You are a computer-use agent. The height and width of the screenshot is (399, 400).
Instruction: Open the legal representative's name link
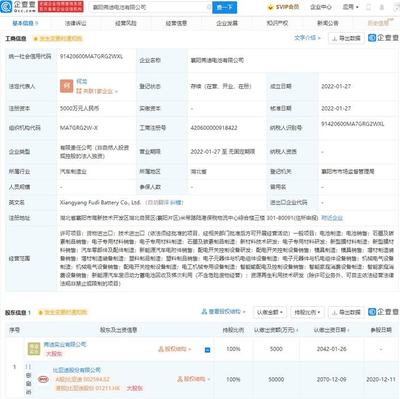[x=82, y=81]
